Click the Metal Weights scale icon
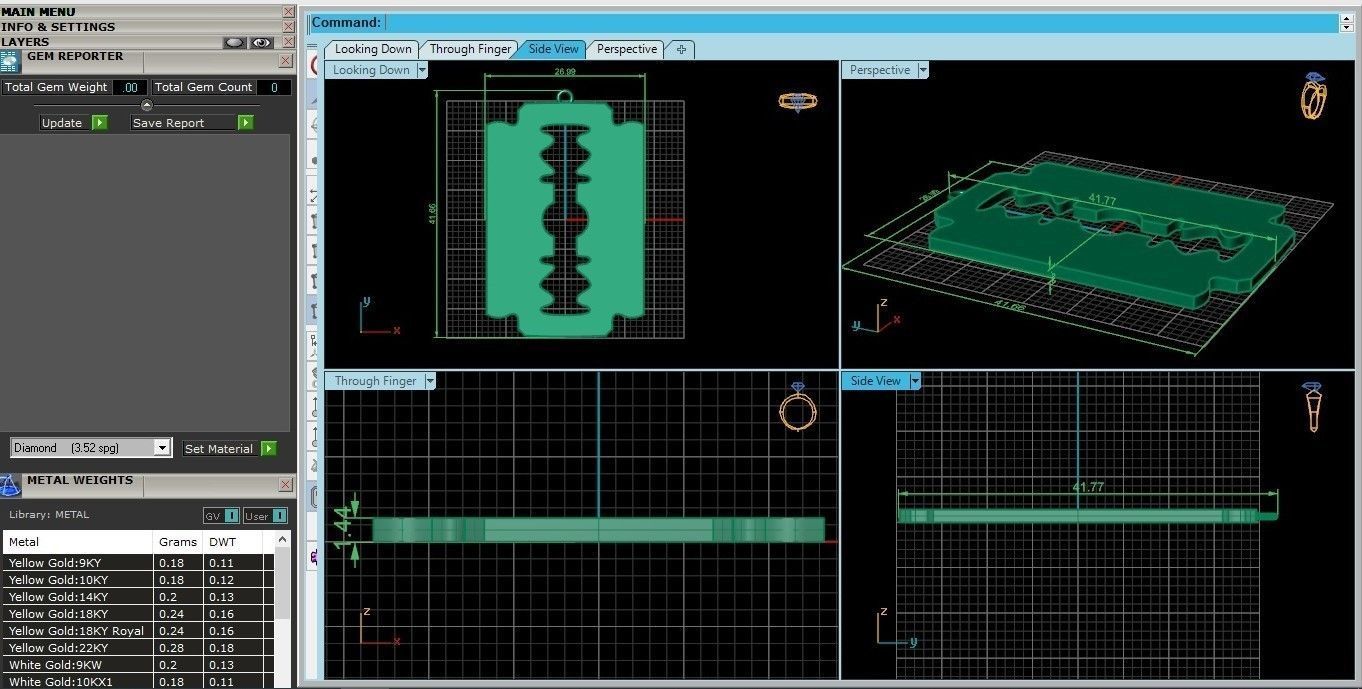Image resolution: width=1362 pixels, height=689 pixels. coord(9,485)
